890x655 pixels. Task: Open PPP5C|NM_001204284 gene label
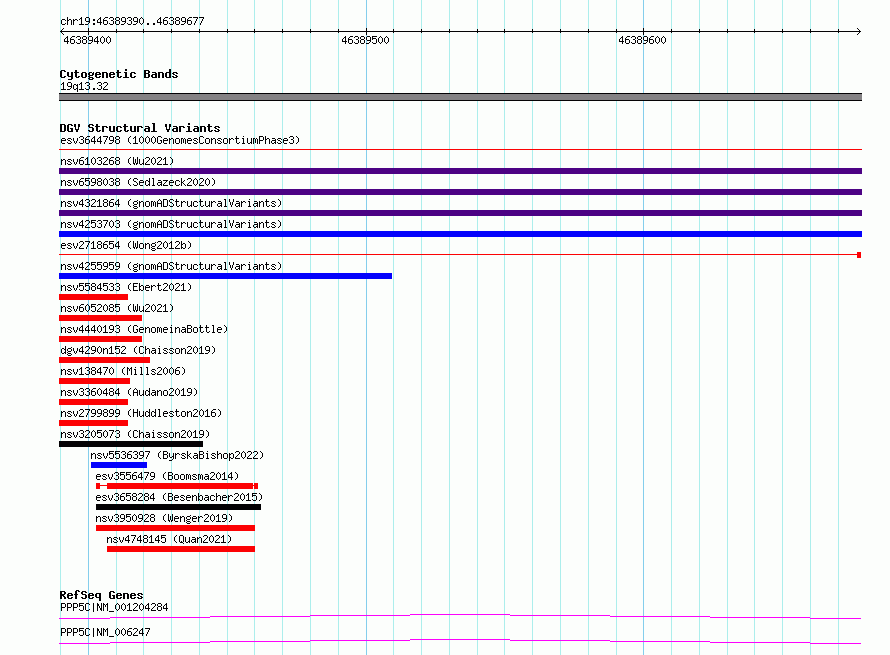click(114, 607)
